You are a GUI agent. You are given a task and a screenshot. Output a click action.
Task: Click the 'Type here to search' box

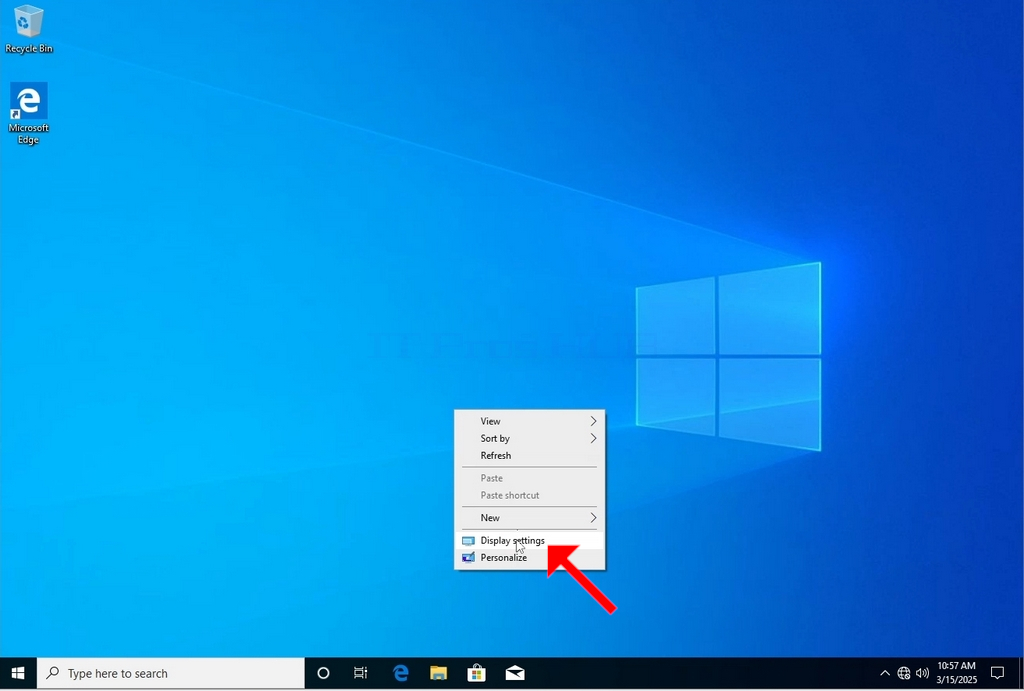click(x=171, y=673)
